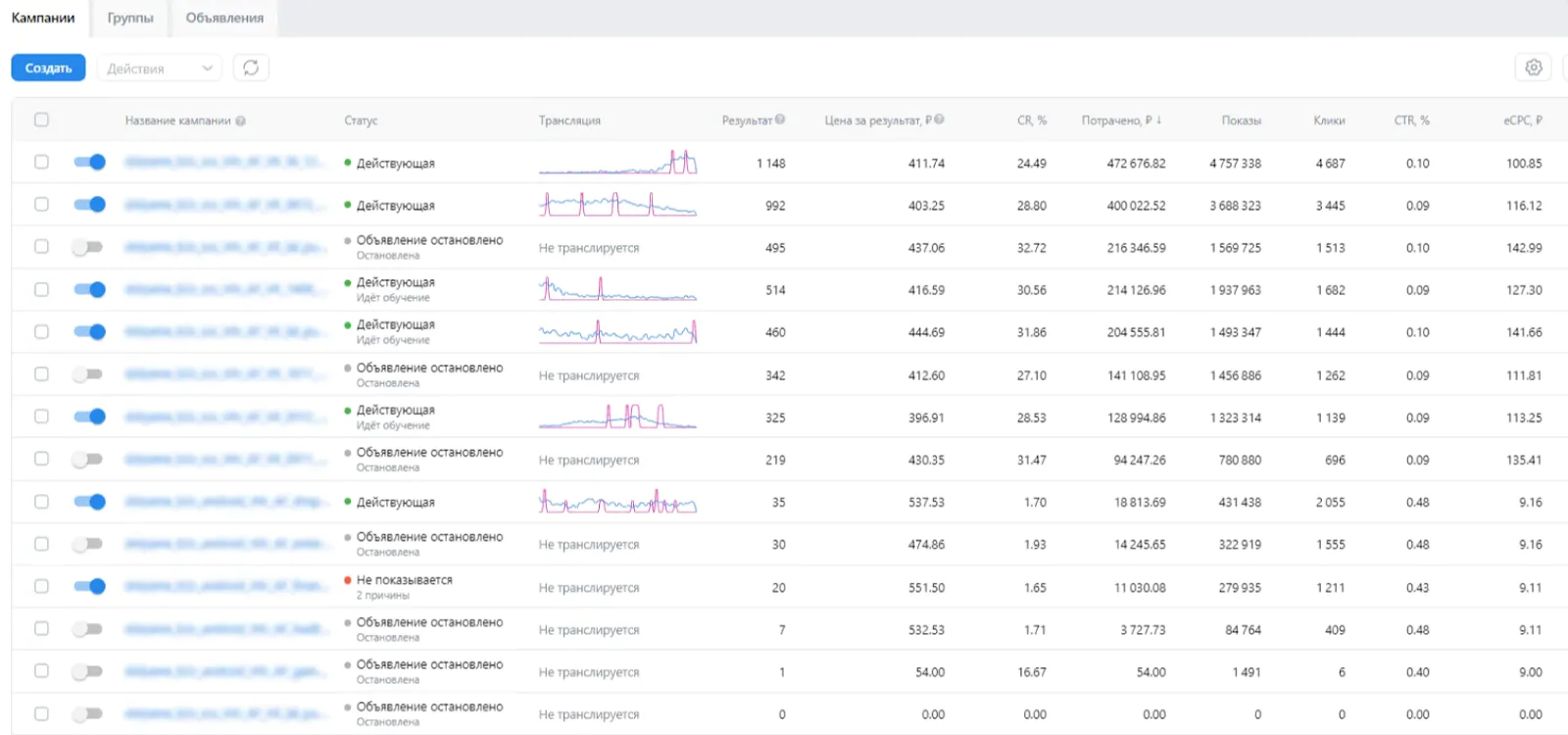
Task: Open the last campaign name link
Action: point(225,714)
